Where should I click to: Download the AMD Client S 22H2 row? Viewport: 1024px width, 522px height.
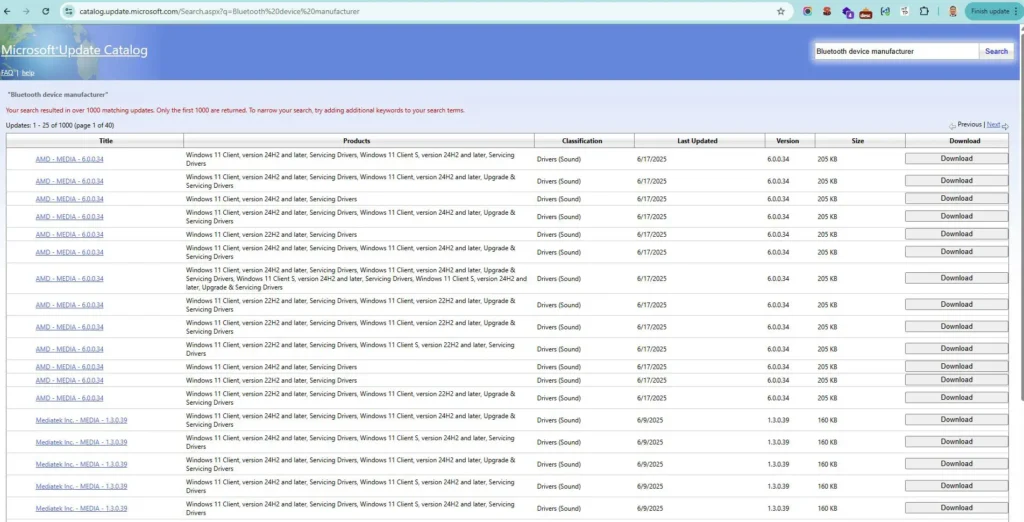[956, 348]
